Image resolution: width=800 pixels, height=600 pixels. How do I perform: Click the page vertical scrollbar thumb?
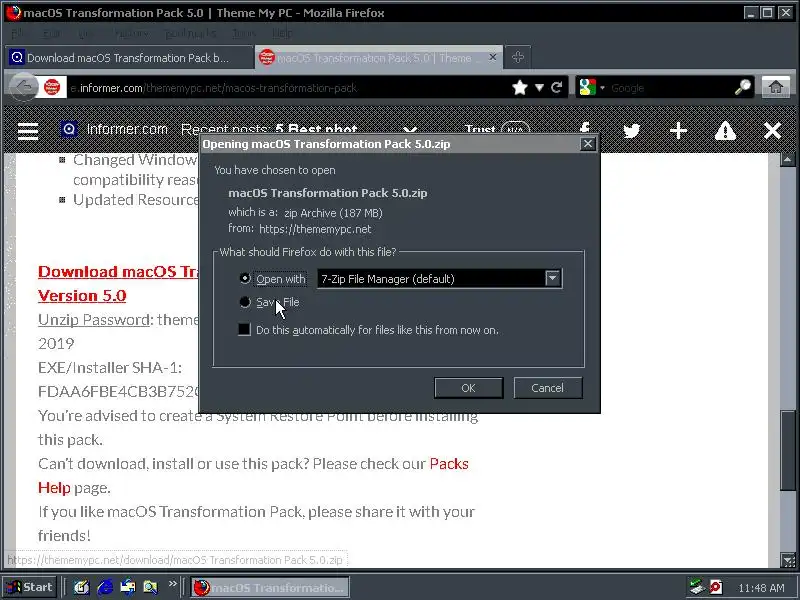[787, 449]
